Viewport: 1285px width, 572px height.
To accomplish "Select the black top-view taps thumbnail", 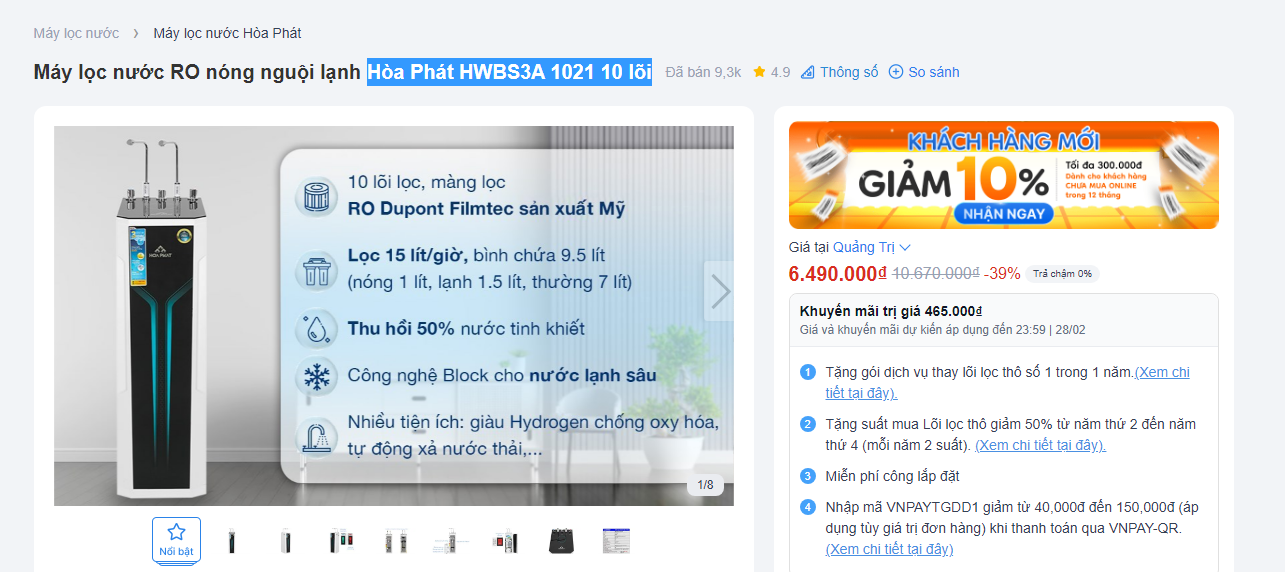I will click(x=561, y=541).
